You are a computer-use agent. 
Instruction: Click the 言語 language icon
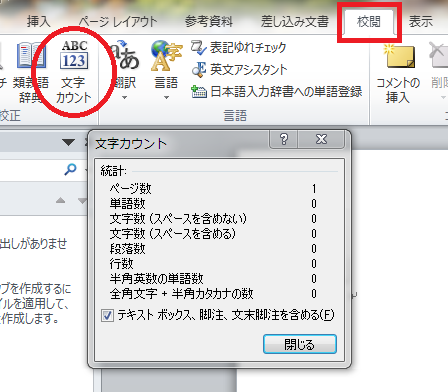166,57
